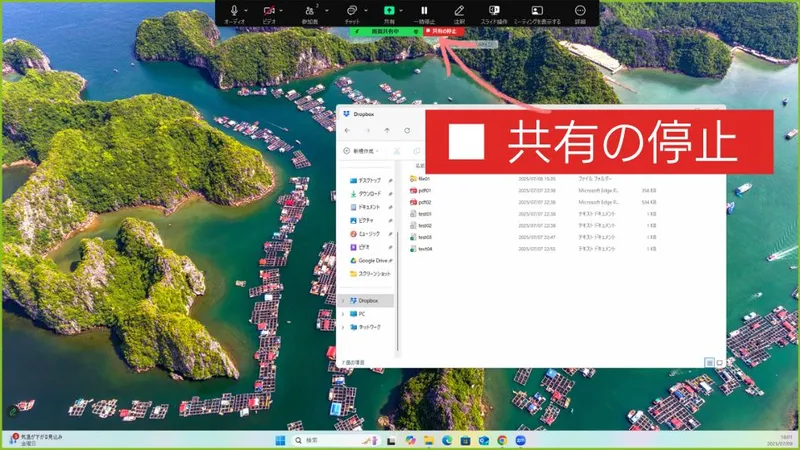Click the Explorer refresh icon
800x450 pixels.
point(407,130)
